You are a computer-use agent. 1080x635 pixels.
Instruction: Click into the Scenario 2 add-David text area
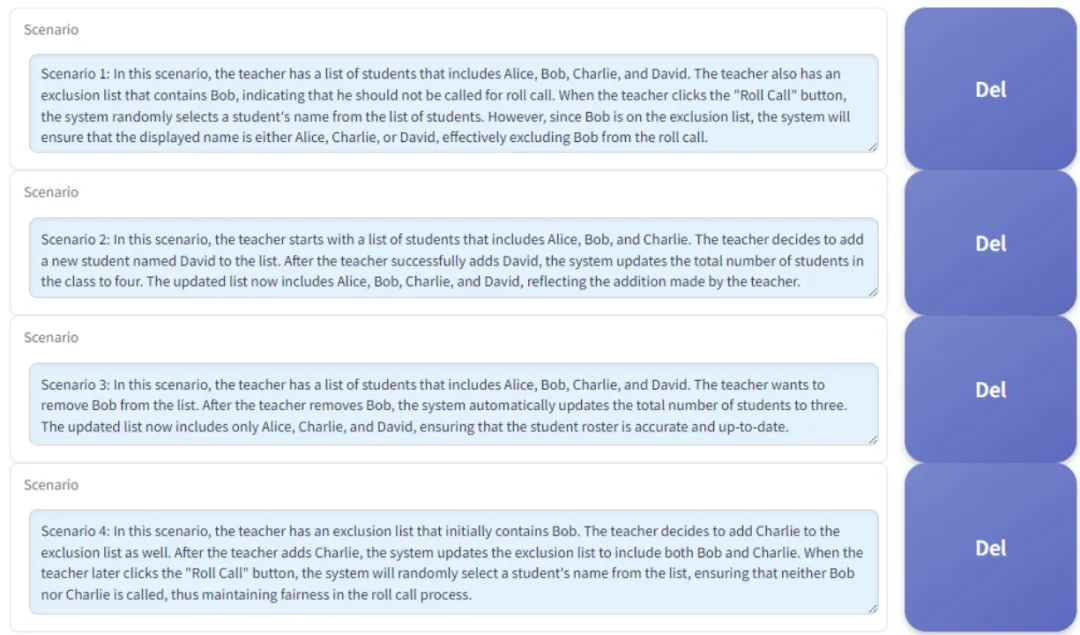tap(453, 258)
